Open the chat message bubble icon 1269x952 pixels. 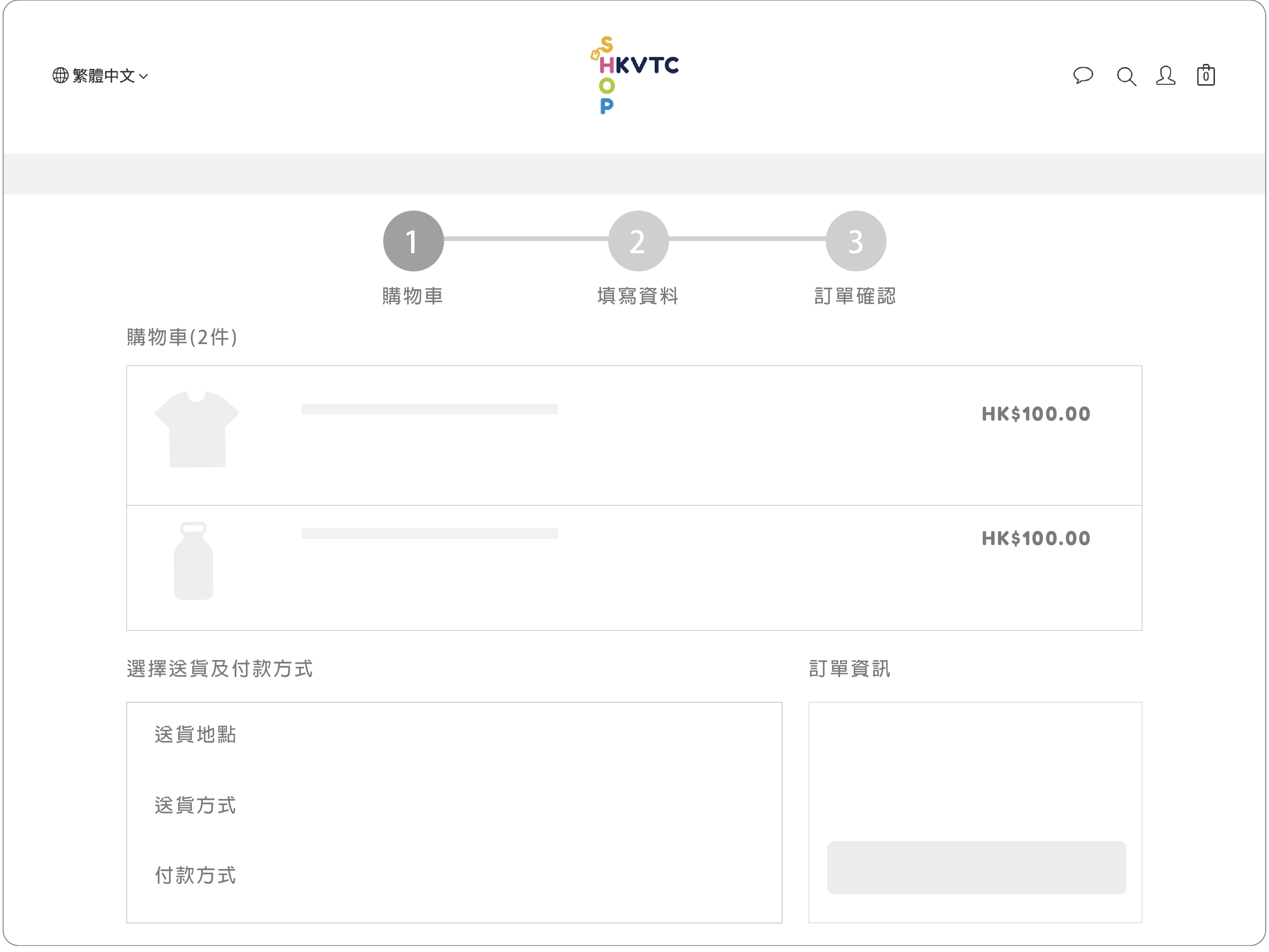pos(1082,75)
